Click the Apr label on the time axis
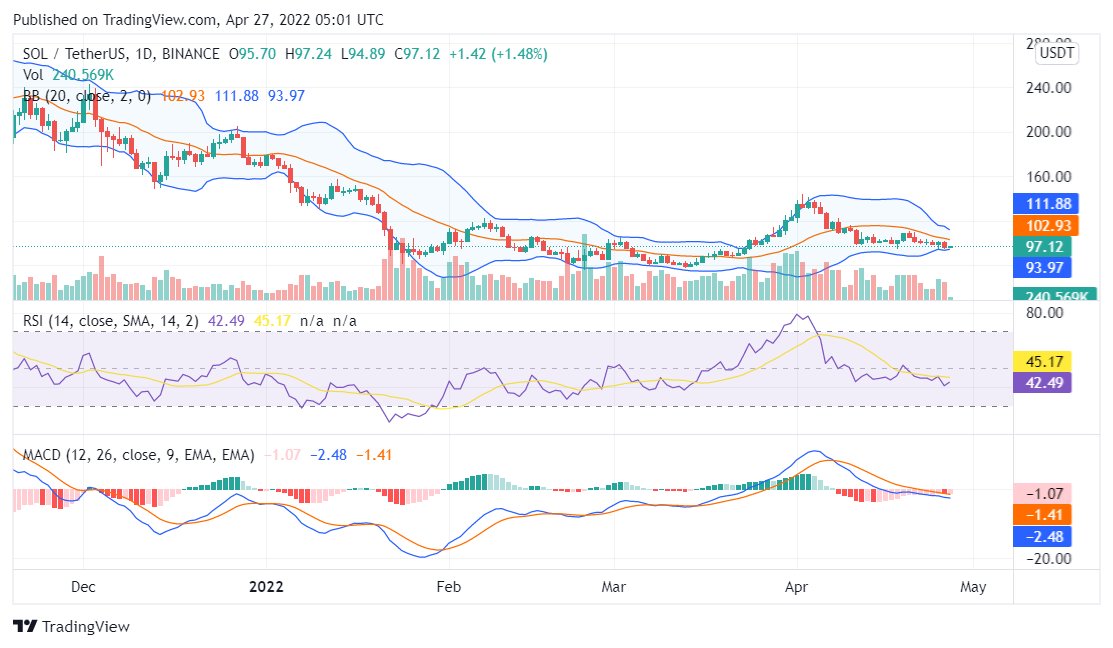The width and height of the screenshot is (1113, 648). pyautogui.click(x=796, y=587)
